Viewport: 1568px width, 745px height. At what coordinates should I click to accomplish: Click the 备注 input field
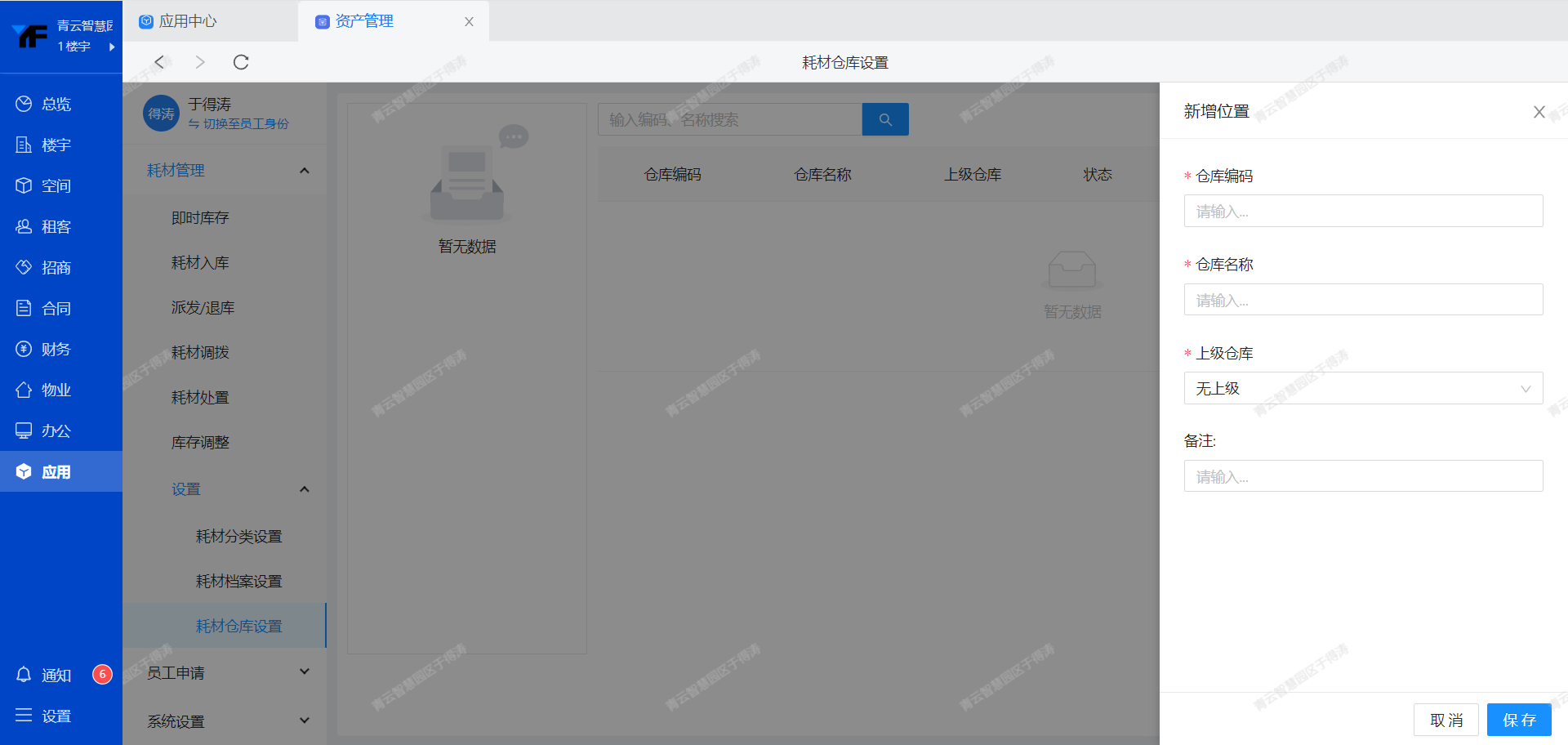1362,476
